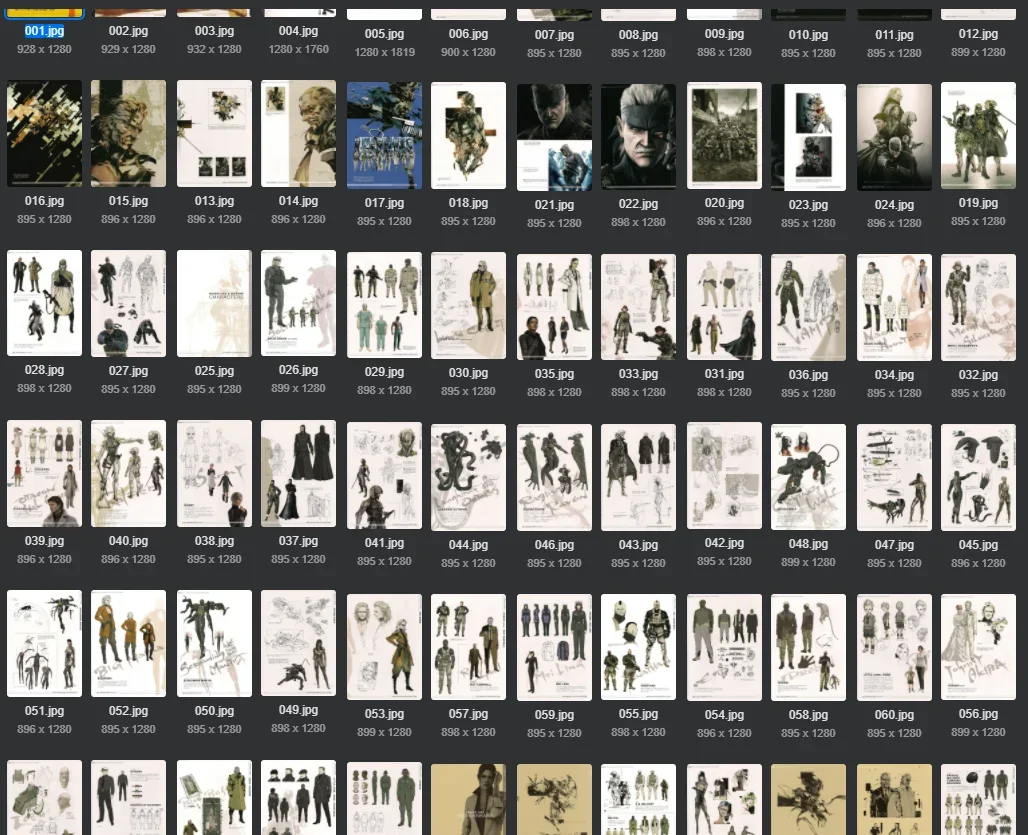Click the 010.jpg file name label
The height and width of the screenshot is (835, 1028).
pos(808,35)
